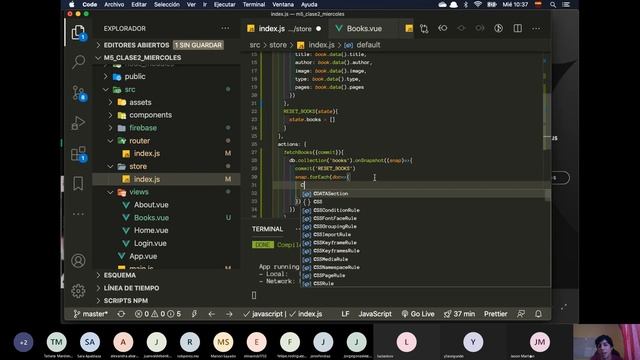Go to previous change in editor toolbar
The width and height of the screenshot is (640, 360).
[x=442, y=28]
